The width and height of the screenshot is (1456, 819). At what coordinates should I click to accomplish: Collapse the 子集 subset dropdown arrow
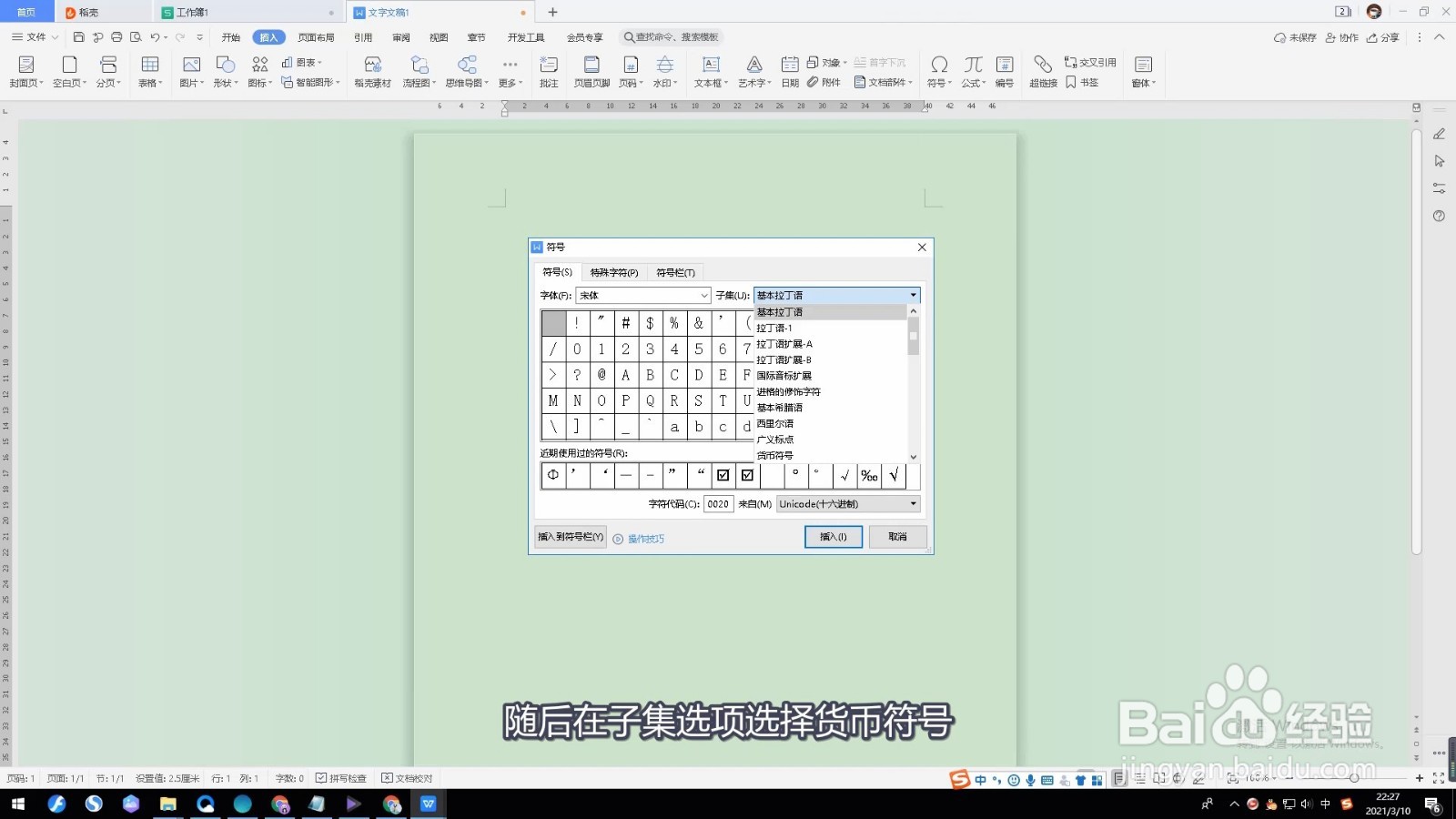pyautogui.click(x=913, y=296)
